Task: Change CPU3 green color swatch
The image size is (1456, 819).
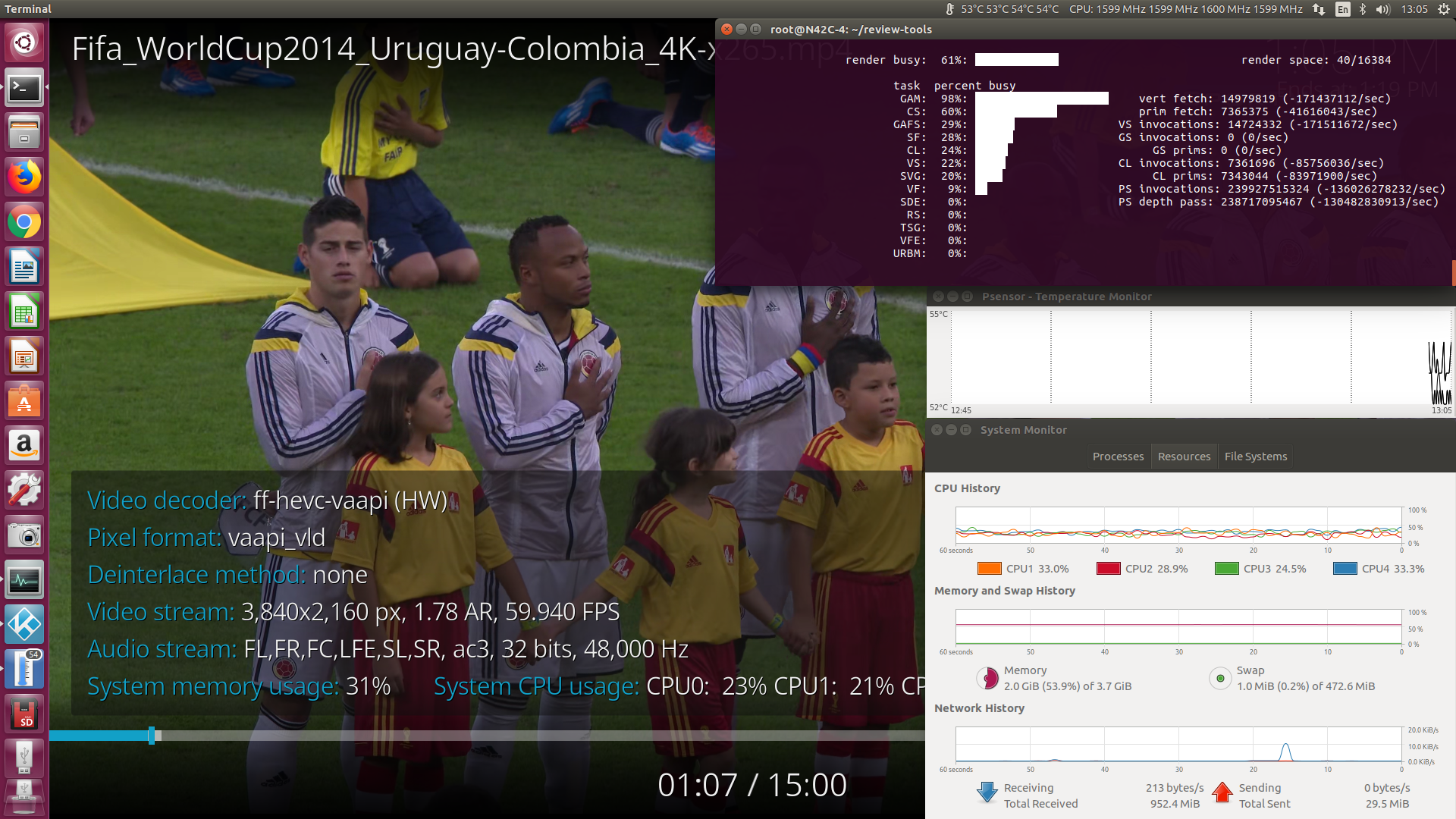Action: point(1226,569)
